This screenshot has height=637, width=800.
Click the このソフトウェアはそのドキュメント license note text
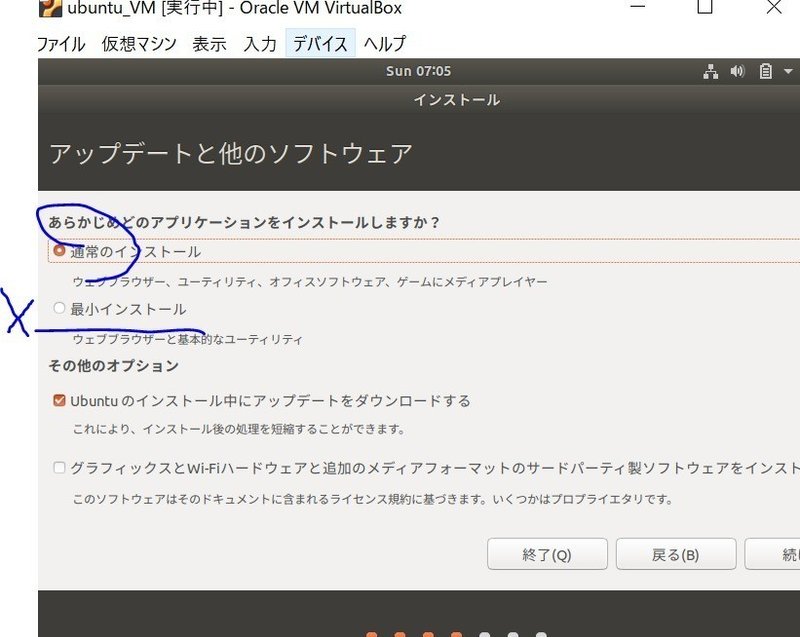(373, 499)
